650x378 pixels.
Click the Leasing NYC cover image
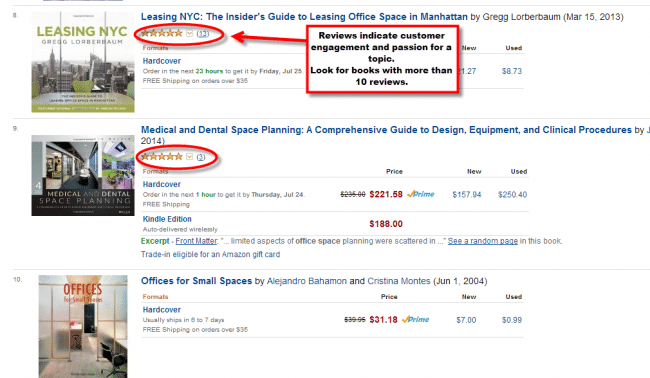[83, 62]
